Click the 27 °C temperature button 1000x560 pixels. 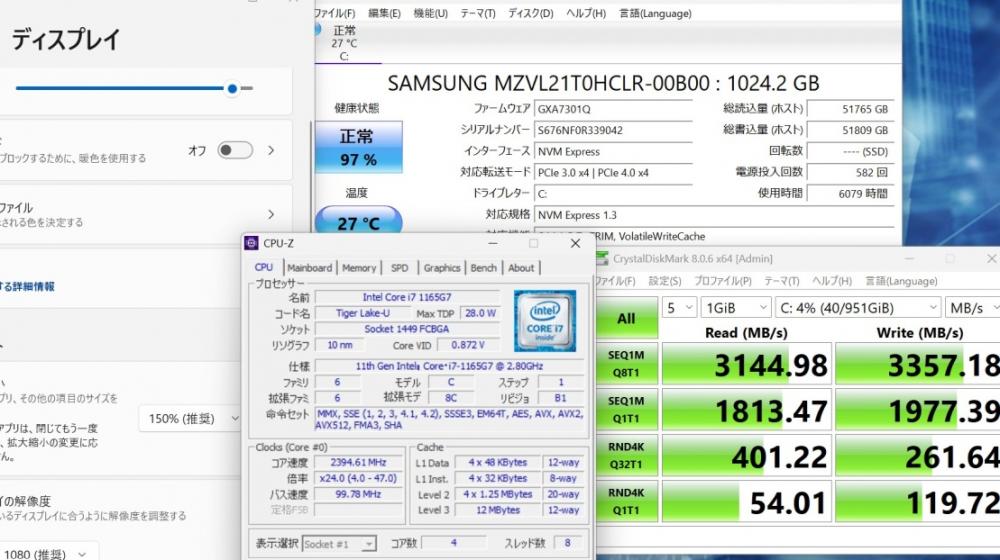tap(358, 221)
